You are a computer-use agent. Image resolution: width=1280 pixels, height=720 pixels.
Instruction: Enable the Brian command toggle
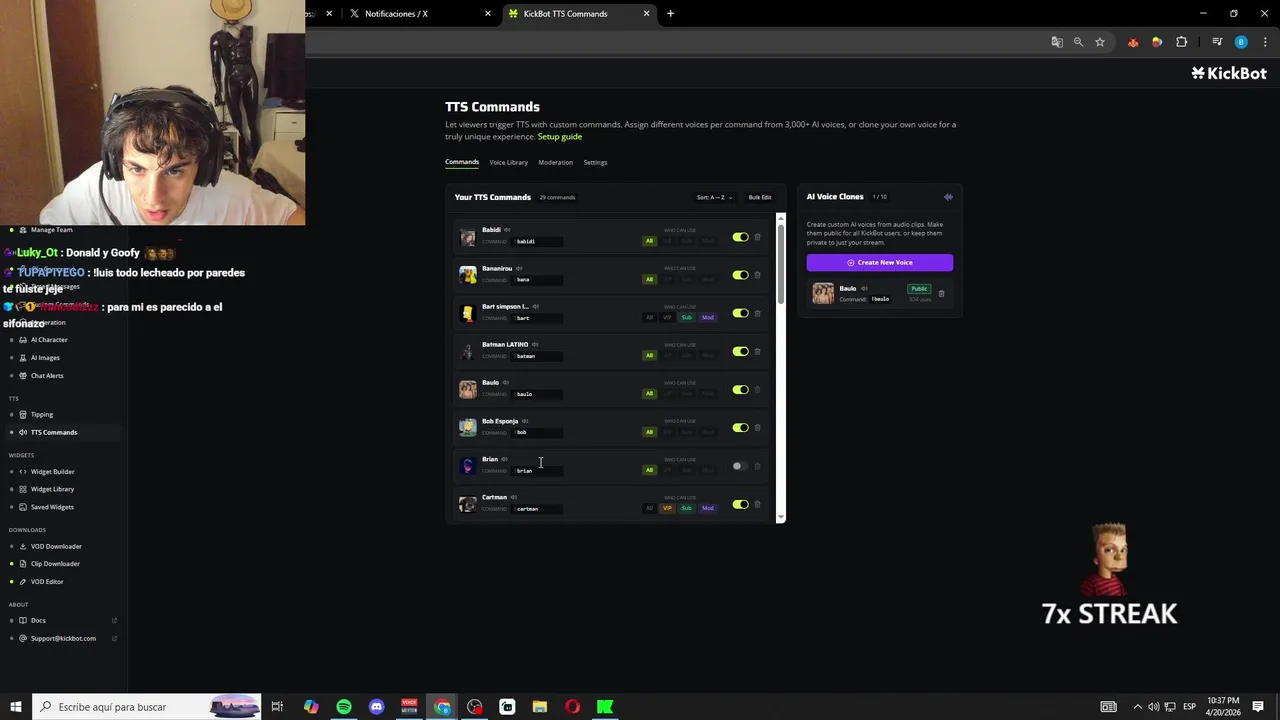coord(740,466)
